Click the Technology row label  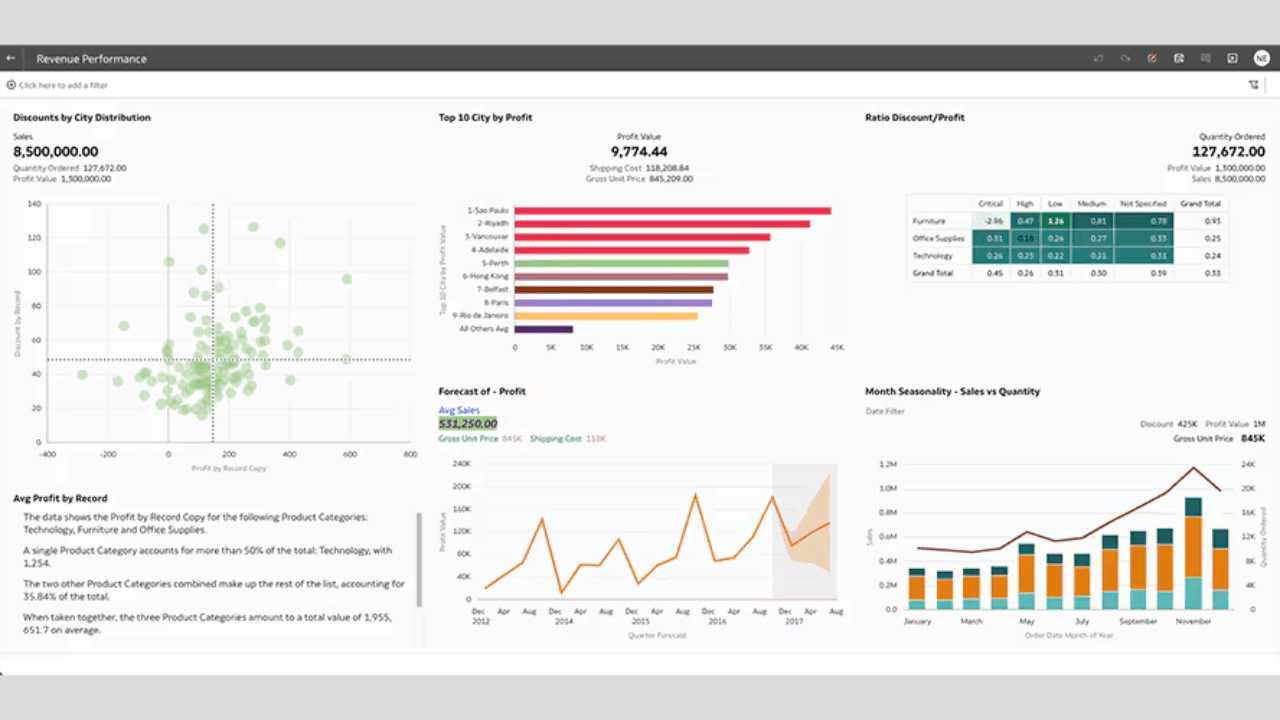[932, 255]
